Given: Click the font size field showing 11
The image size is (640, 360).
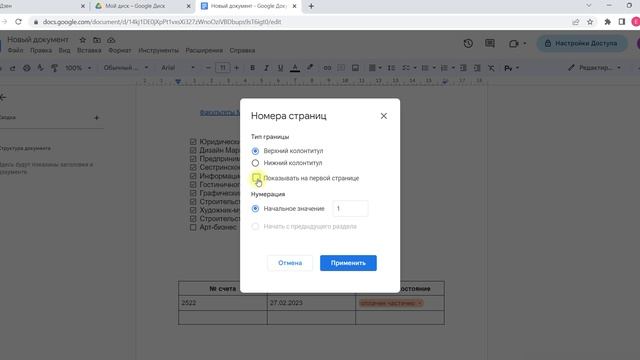Looking at the screenshot, I should click(x=222, y=68).
